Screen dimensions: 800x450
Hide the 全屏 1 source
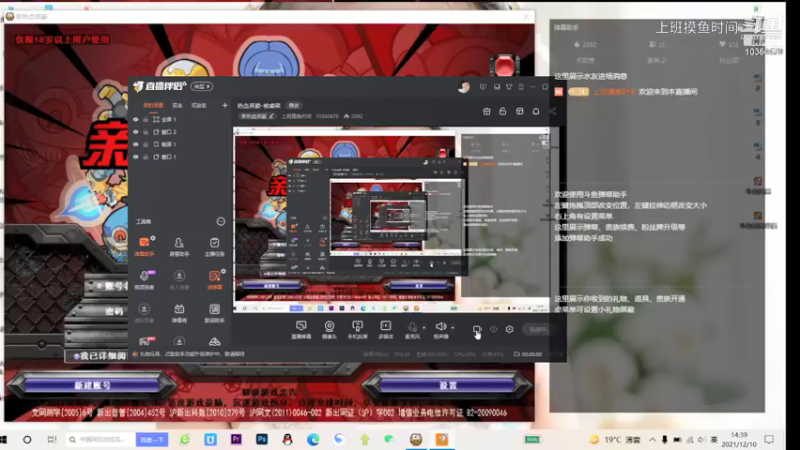pyautogui.click(x=136, y=119)
